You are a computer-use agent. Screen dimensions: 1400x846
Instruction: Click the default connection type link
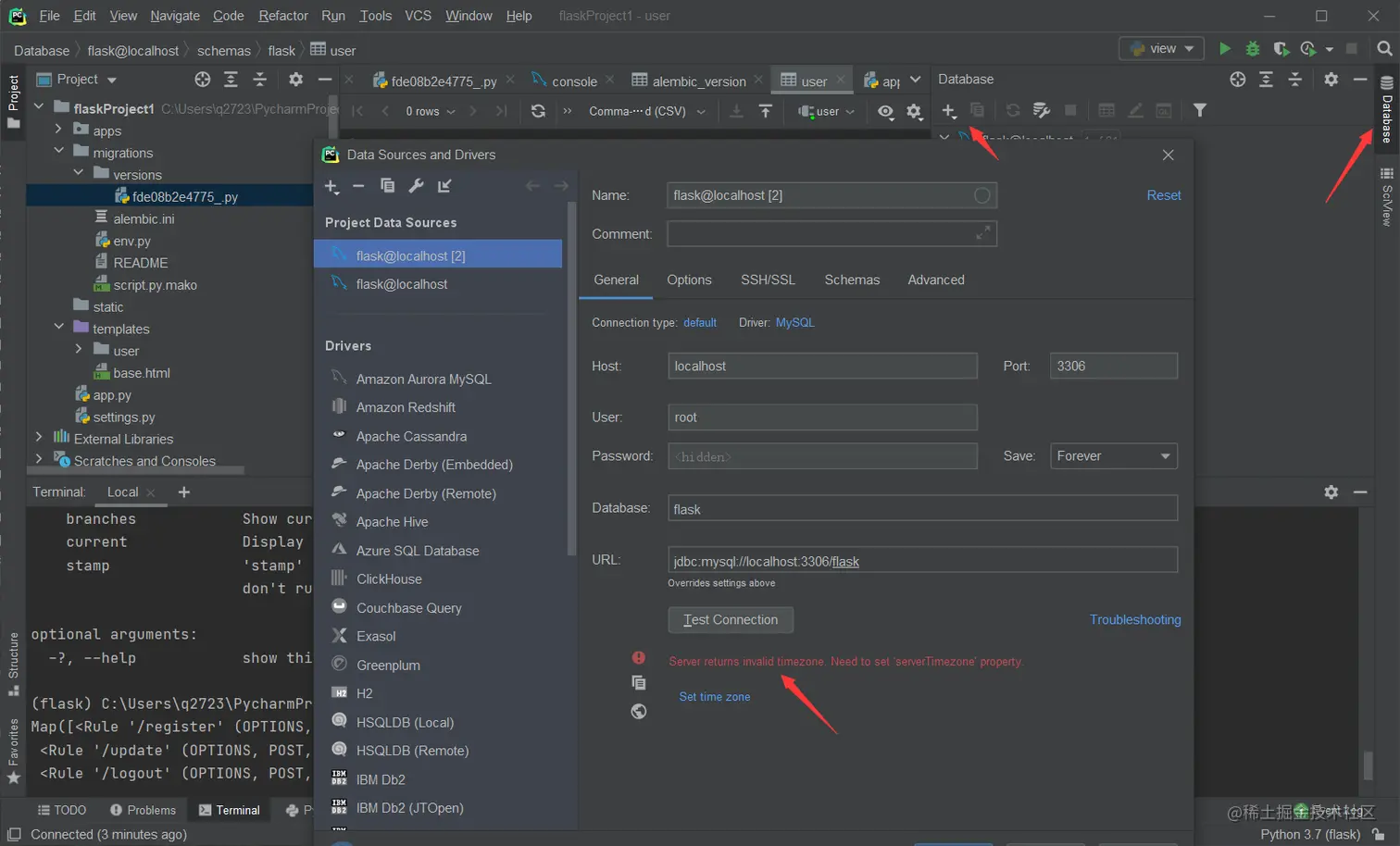tap(700, 323)
